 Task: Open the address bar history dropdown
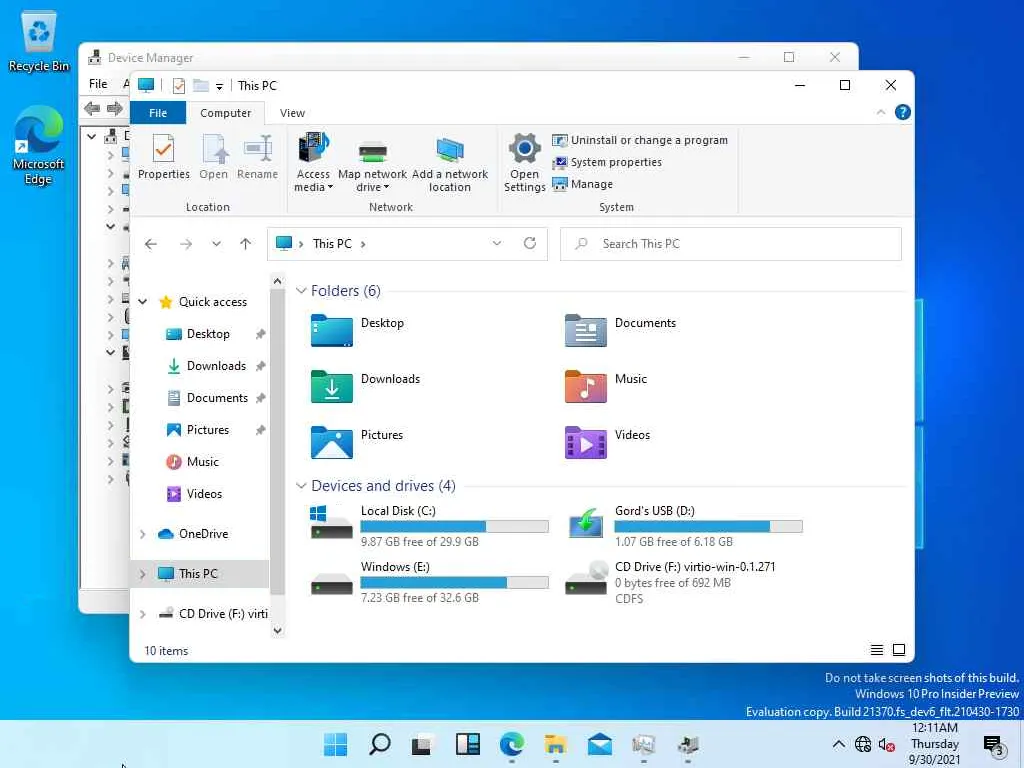pos(496,244)
